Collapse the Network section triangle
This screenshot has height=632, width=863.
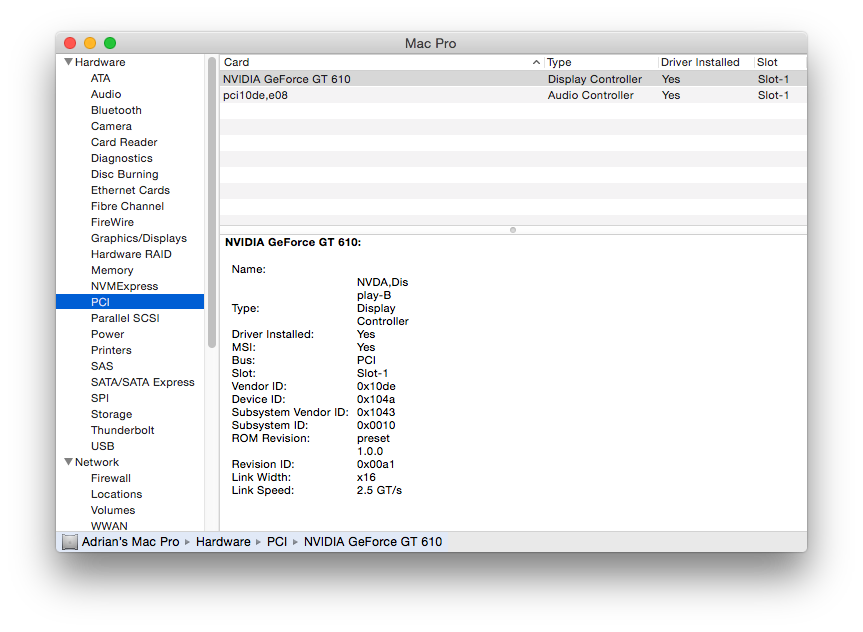(x=68, y=462)
